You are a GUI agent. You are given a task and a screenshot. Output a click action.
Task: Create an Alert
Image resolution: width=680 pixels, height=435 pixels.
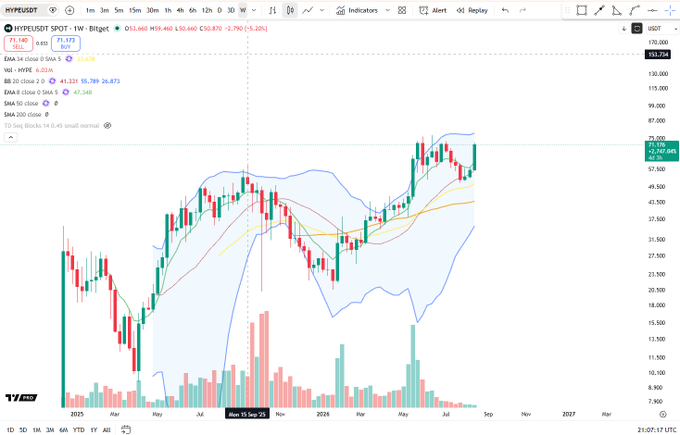click(x=433, y=10)
